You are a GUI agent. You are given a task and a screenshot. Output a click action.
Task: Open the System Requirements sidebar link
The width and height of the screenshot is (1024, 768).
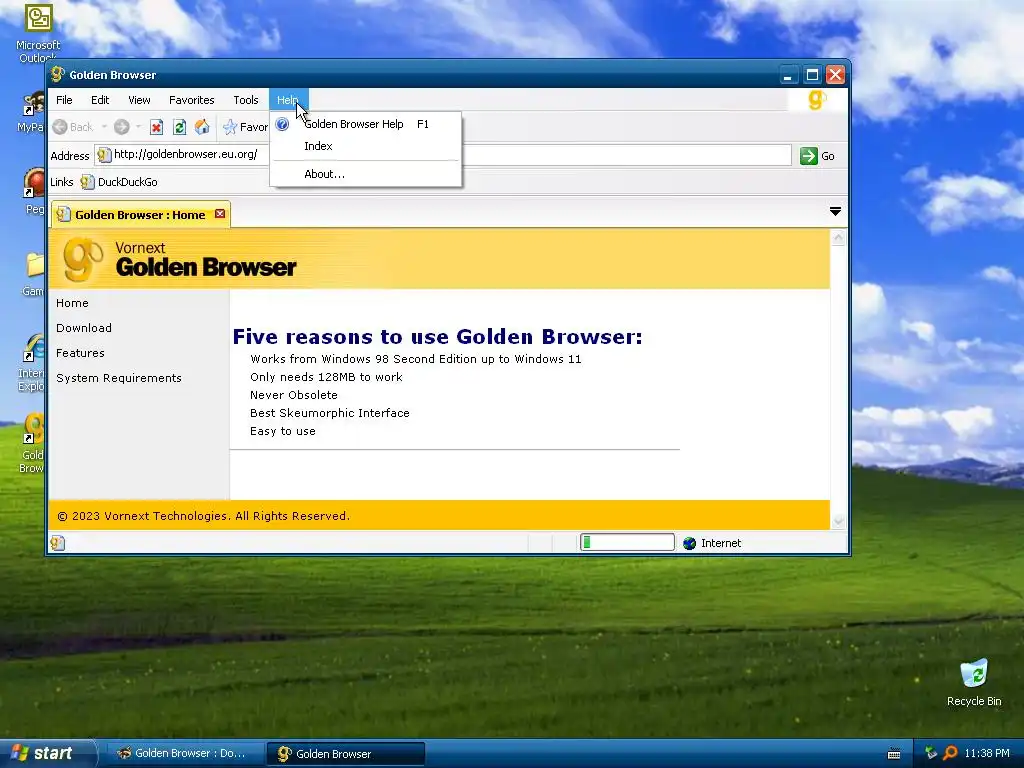(x=119, y=378)
